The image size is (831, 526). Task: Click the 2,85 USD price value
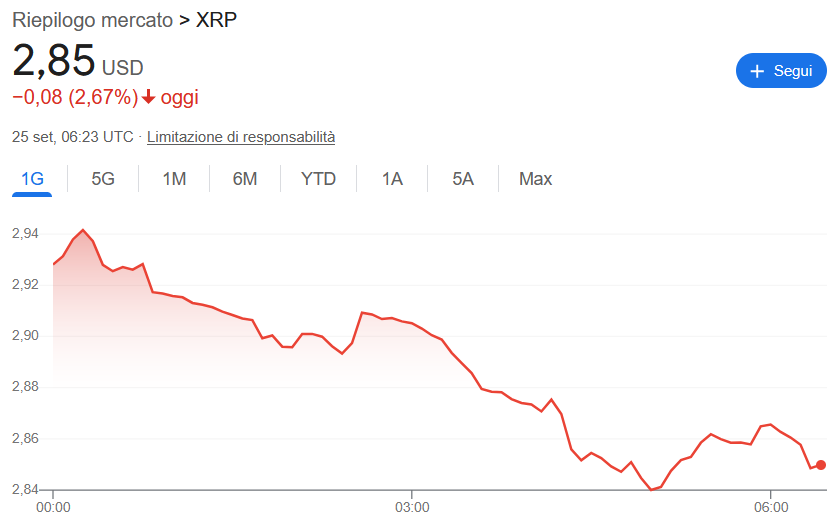[x=54, y=61]
